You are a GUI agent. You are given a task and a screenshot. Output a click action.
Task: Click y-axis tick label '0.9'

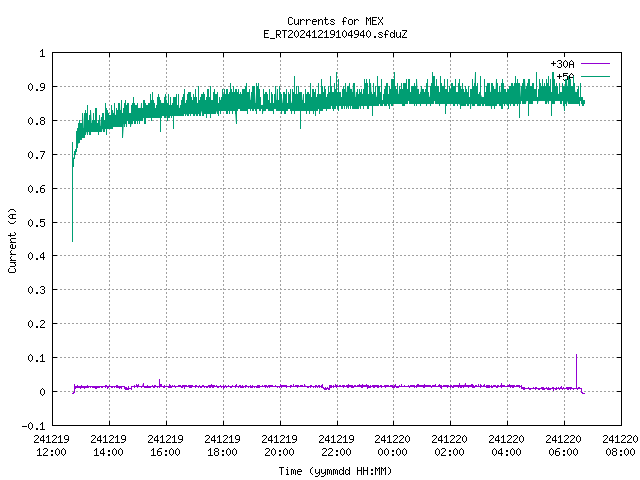pos(36,87)
